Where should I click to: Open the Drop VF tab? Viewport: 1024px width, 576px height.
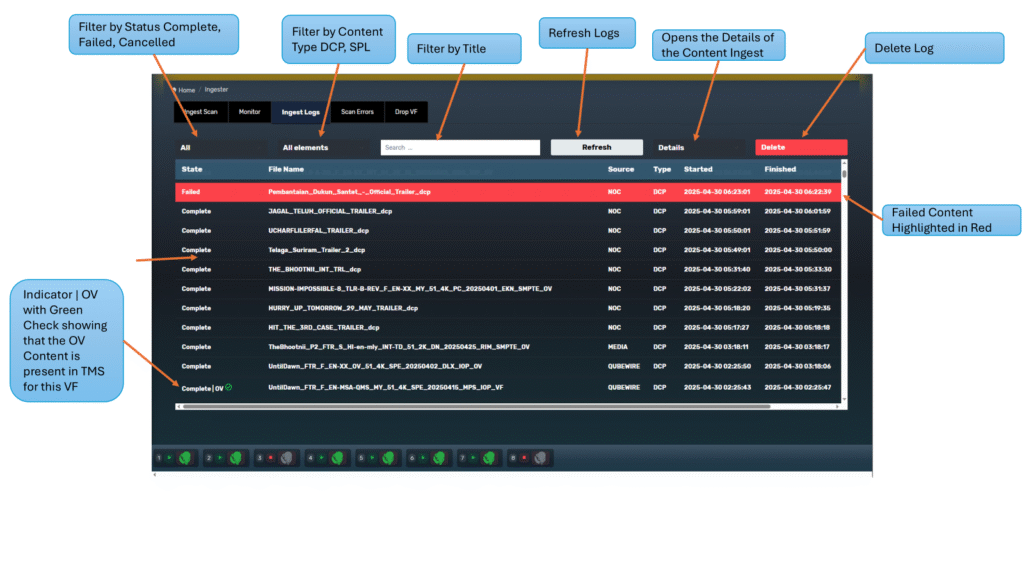click(x=406, y=112)
